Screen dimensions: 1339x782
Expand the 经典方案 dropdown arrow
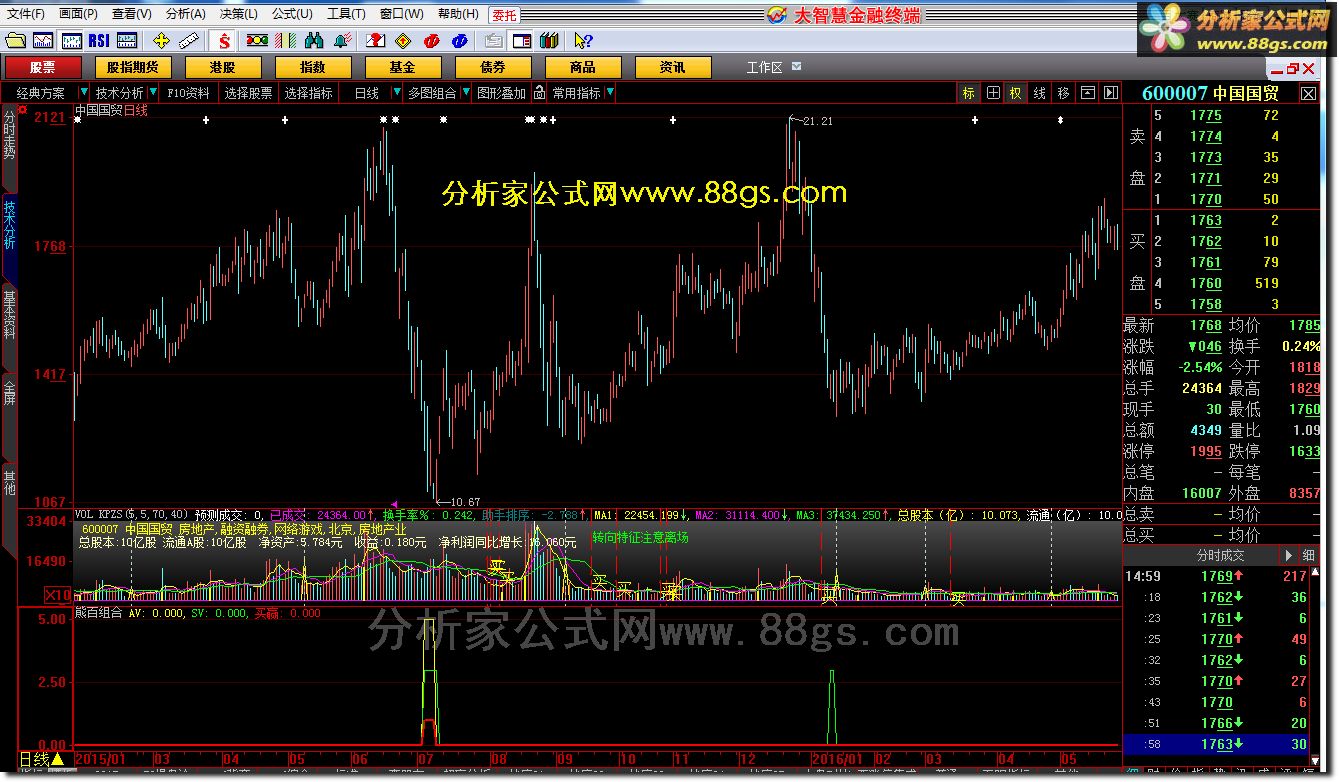pos(84,93)
